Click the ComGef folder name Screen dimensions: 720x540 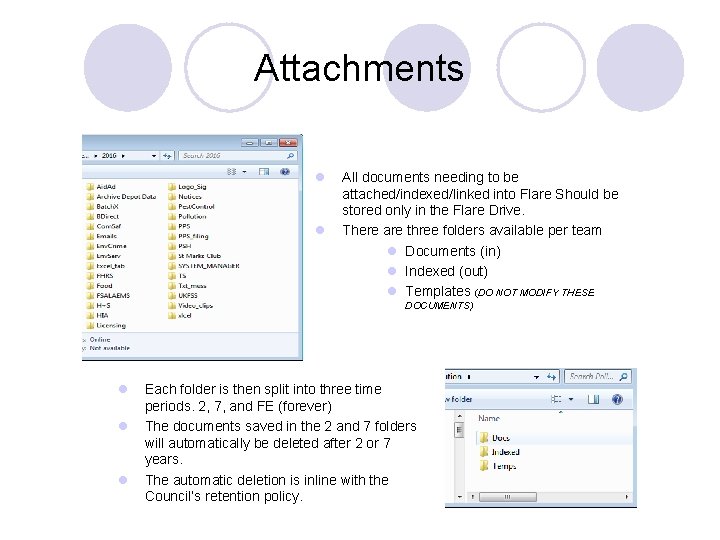click(x=109, y=226)
